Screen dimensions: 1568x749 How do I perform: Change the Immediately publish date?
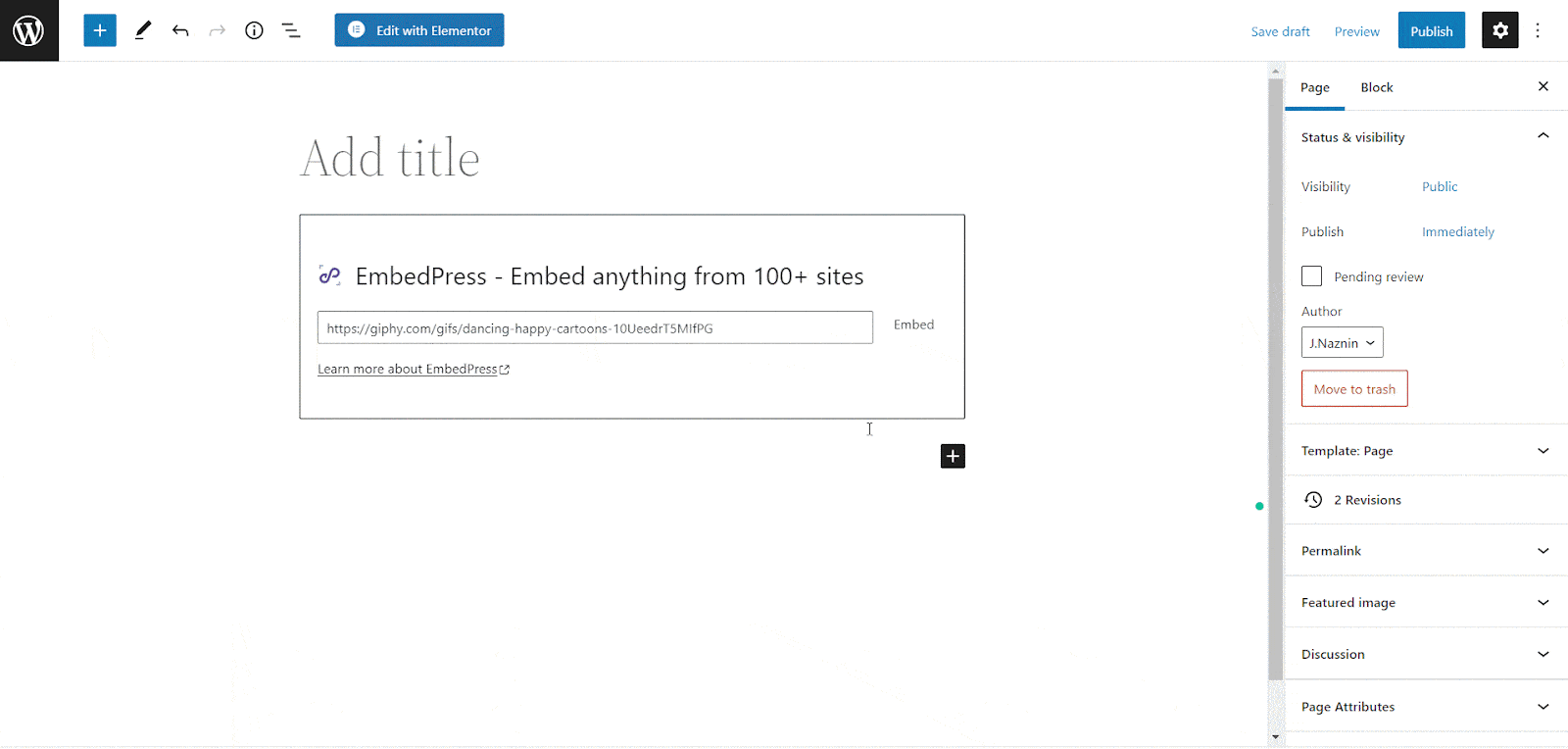coord(1458,232)
